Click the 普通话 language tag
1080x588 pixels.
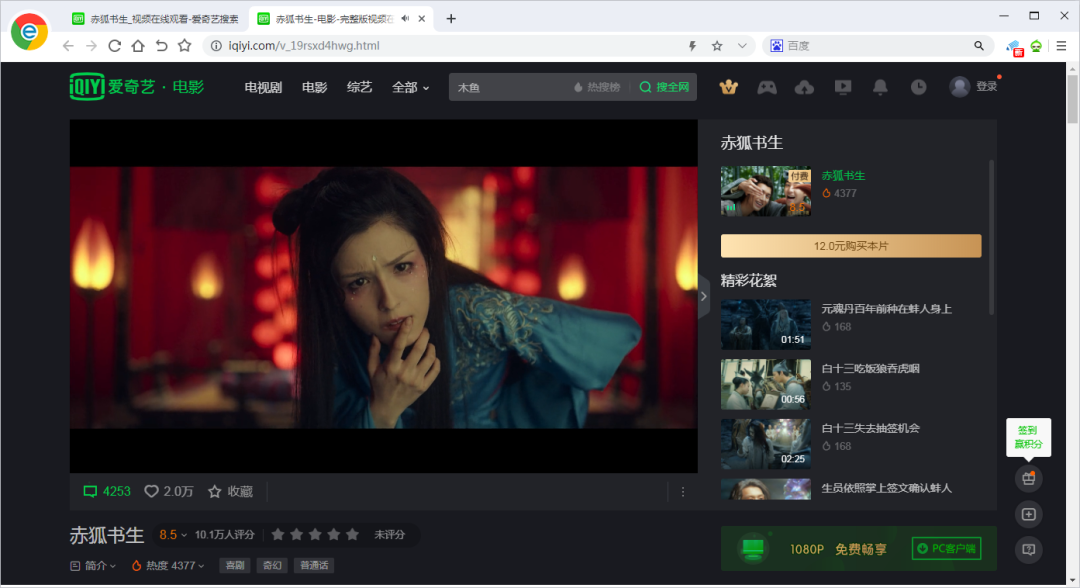tap(314, 565)
